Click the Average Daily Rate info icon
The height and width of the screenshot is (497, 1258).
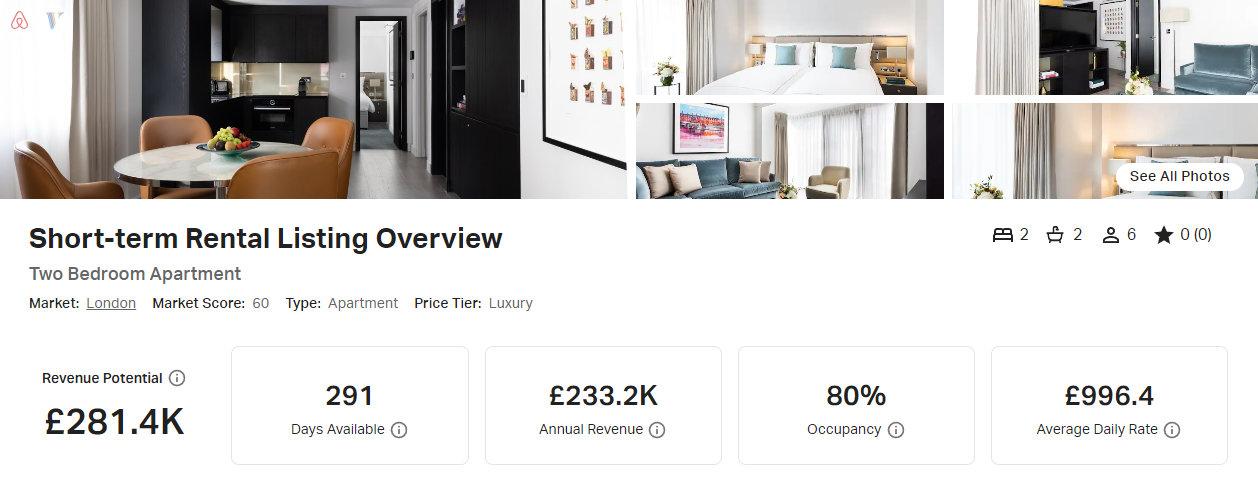tap(1172, 430)
